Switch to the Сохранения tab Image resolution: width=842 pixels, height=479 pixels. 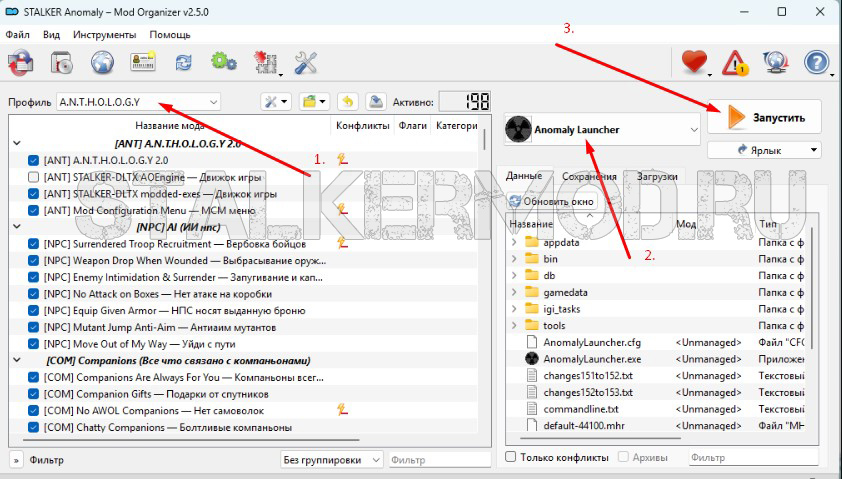click(x=589, y=176)
